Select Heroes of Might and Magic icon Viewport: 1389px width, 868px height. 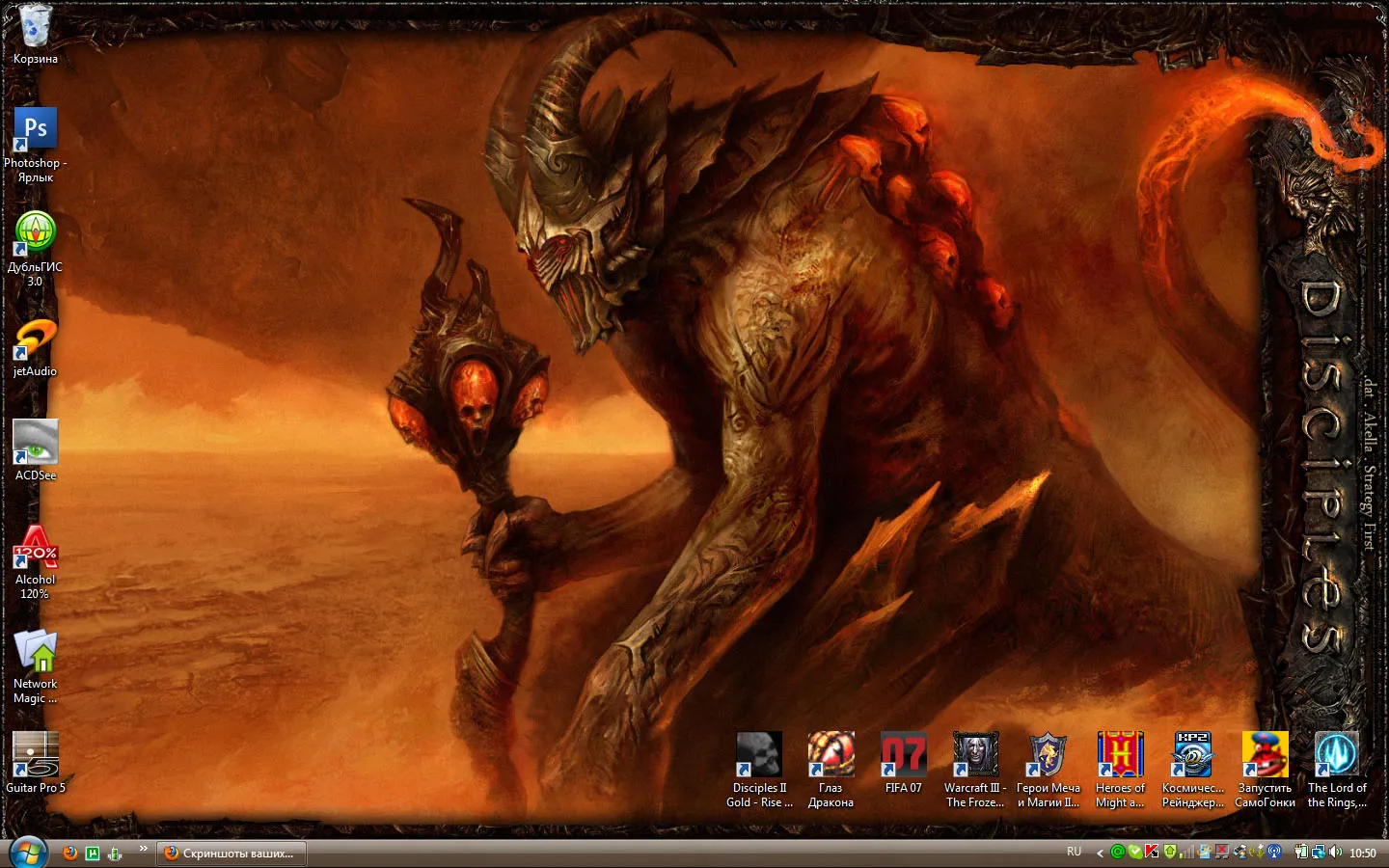pyautogui.click(x=1120, y=754)
